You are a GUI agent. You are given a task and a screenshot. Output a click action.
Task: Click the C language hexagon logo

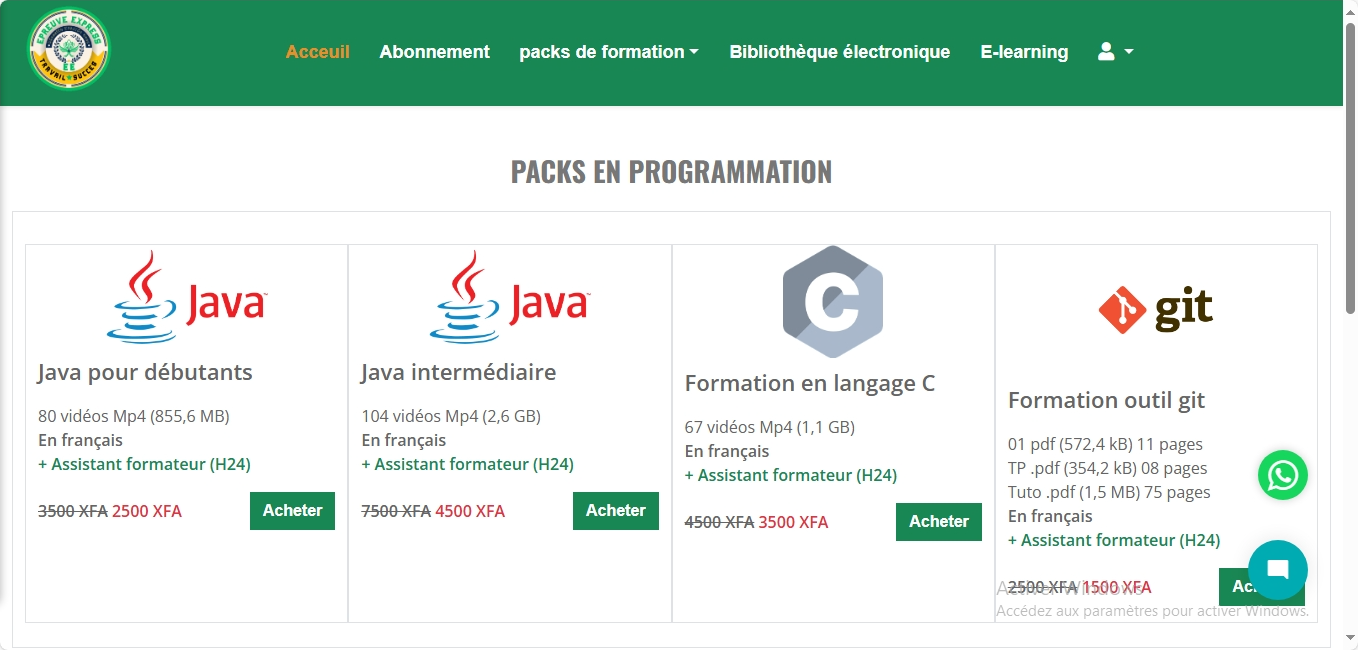(833, 302)
